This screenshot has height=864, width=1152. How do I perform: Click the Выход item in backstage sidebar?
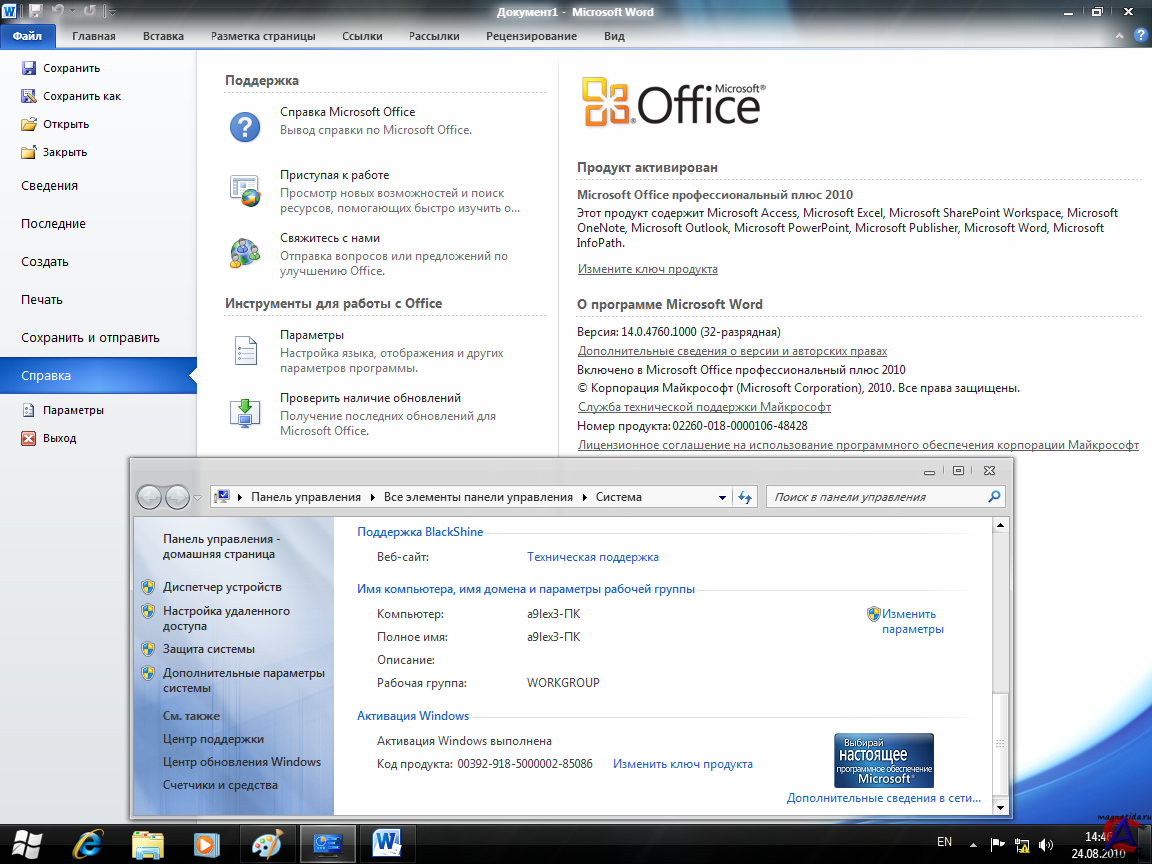59,438
